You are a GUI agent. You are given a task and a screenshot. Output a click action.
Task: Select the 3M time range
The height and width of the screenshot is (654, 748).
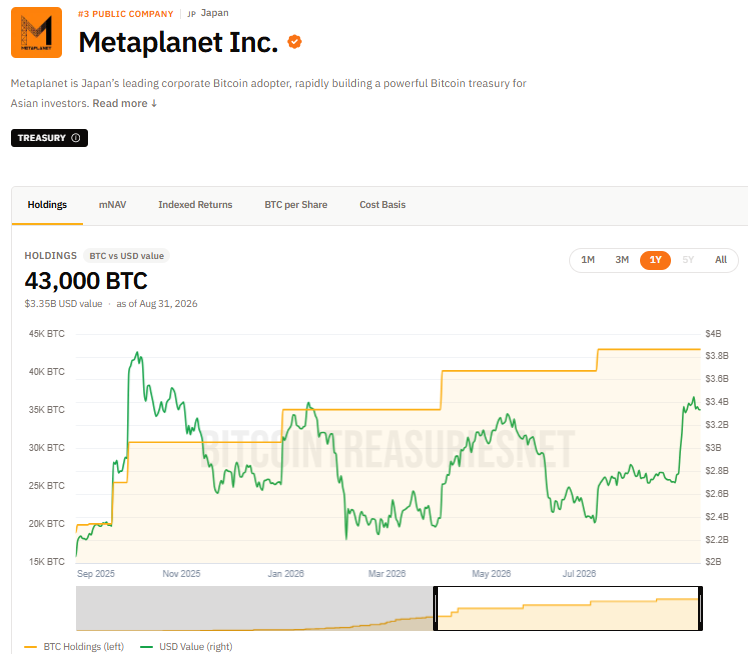622,260
